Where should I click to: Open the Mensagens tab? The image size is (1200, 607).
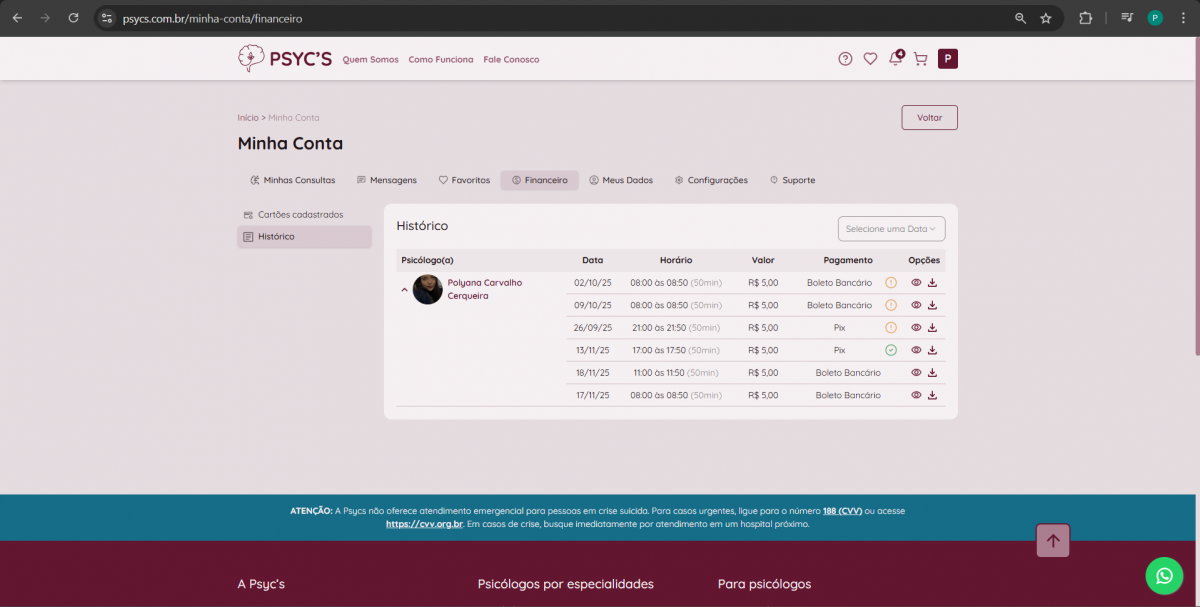coord(387,180)
